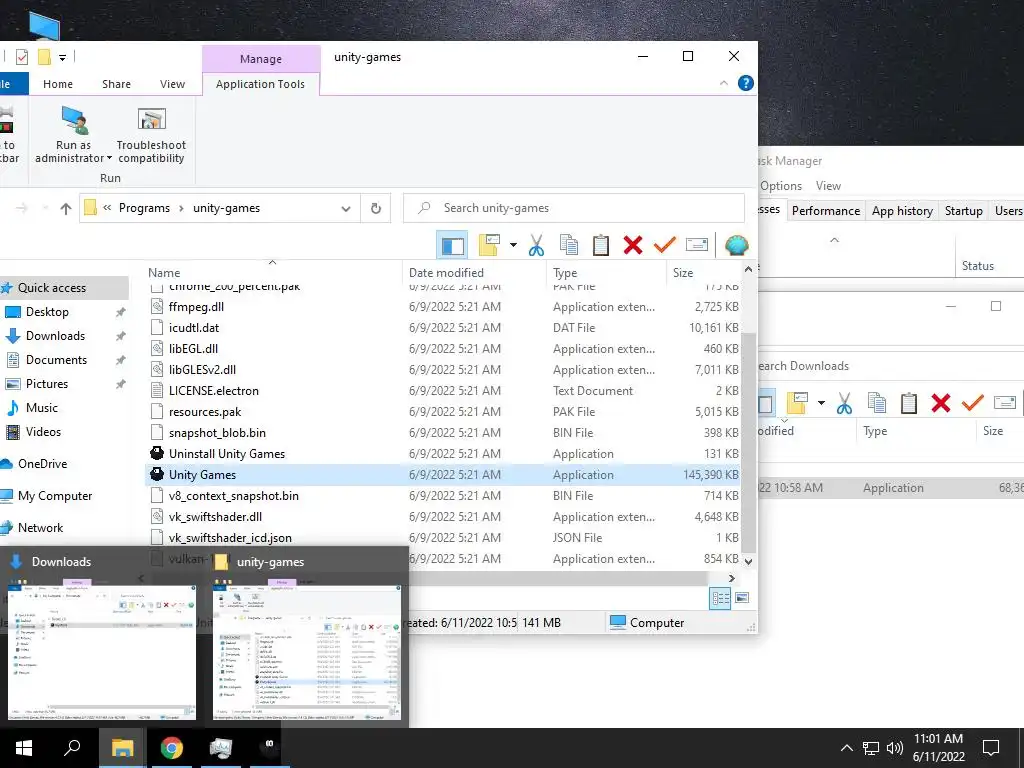Click the red Delete X in unity-games toolbar
The height and width of the screenshot is (768, 1024).
(x=633, y=246)
